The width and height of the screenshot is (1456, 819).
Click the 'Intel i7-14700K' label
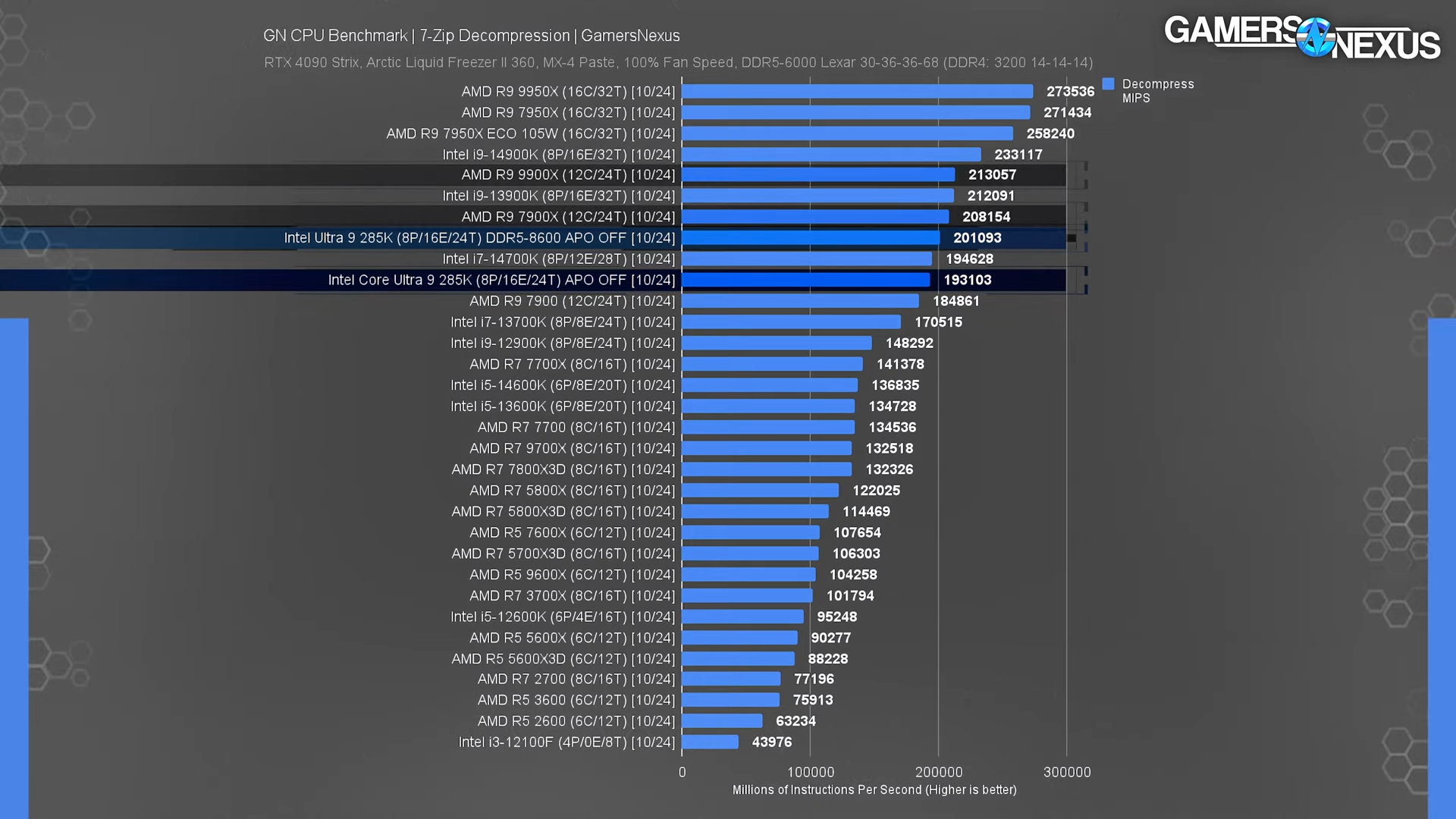[559, 259]
